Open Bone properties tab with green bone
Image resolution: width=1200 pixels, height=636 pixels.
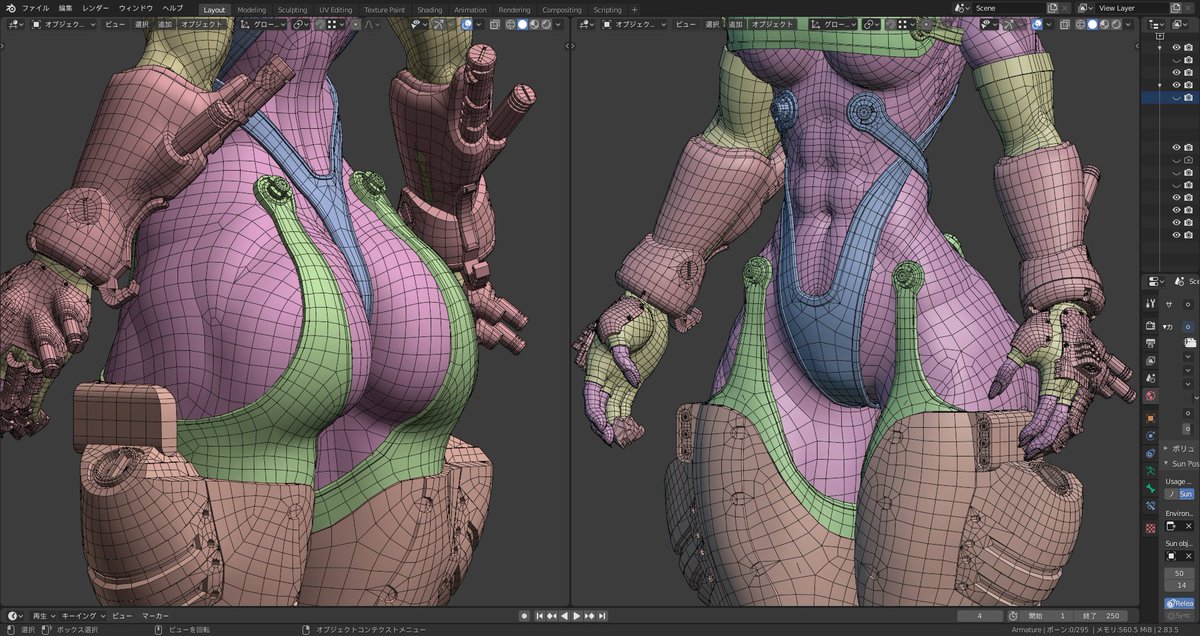[1151, 488]
